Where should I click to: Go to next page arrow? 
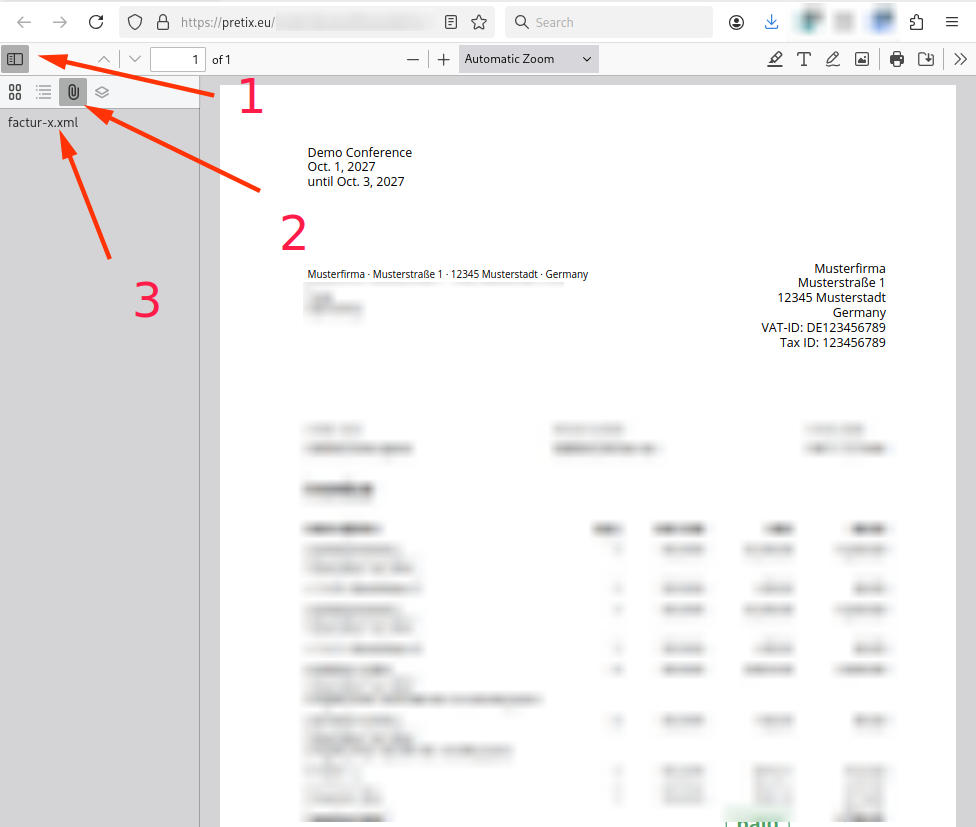[135, 59]
